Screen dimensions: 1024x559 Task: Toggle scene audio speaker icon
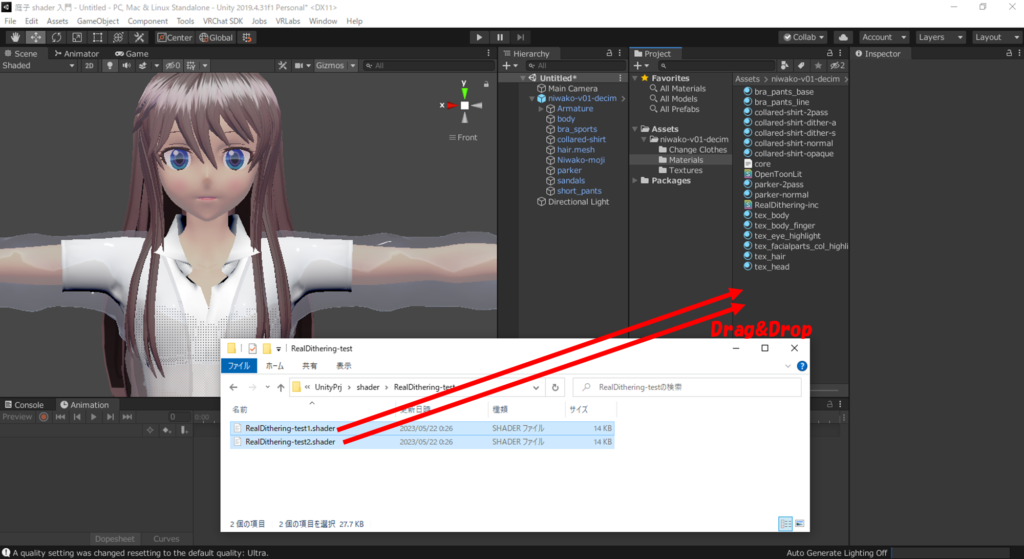(127, 65)
